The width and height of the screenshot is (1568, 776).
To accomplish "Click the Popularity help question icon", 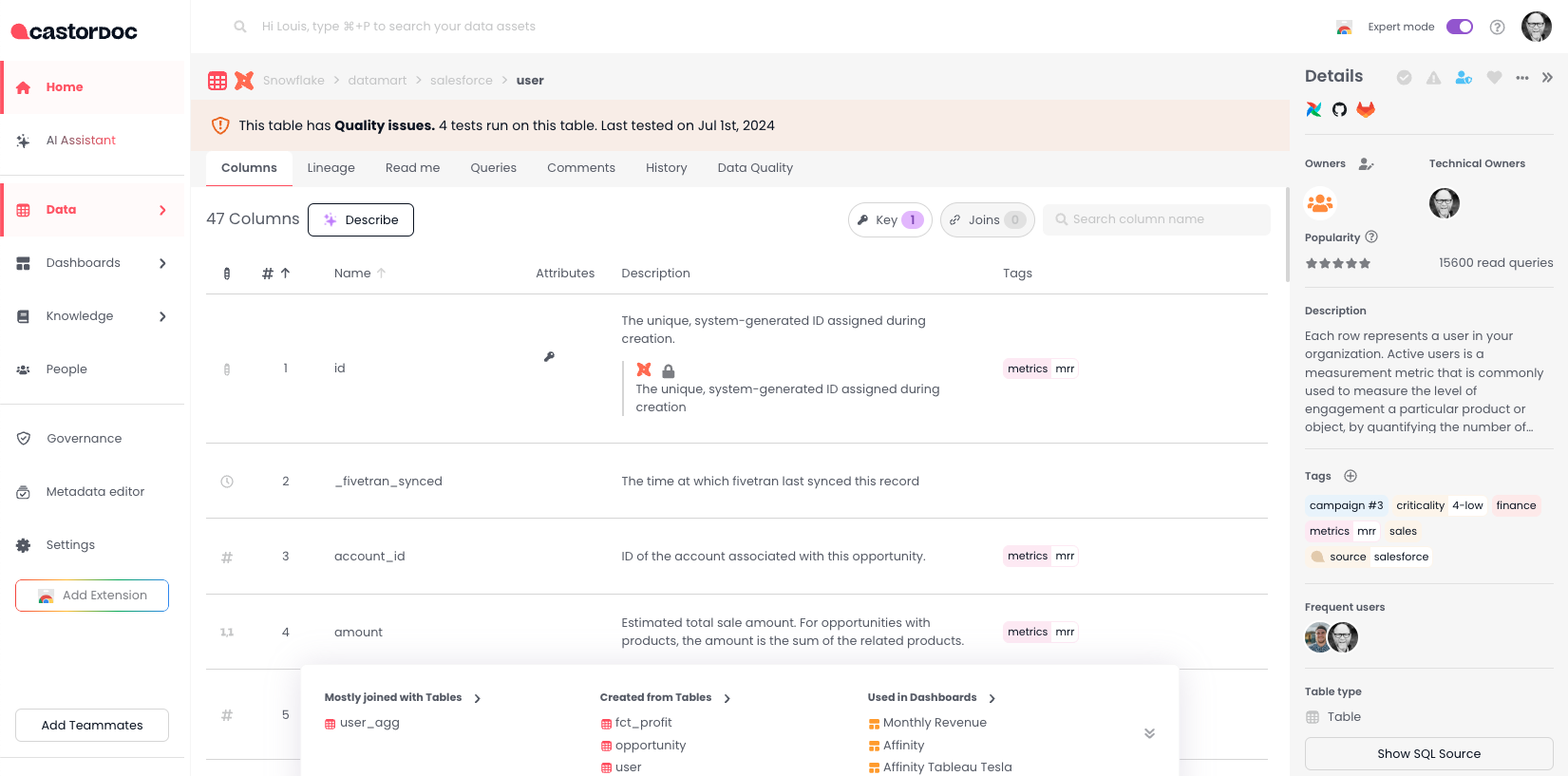I will point(1371,237).
